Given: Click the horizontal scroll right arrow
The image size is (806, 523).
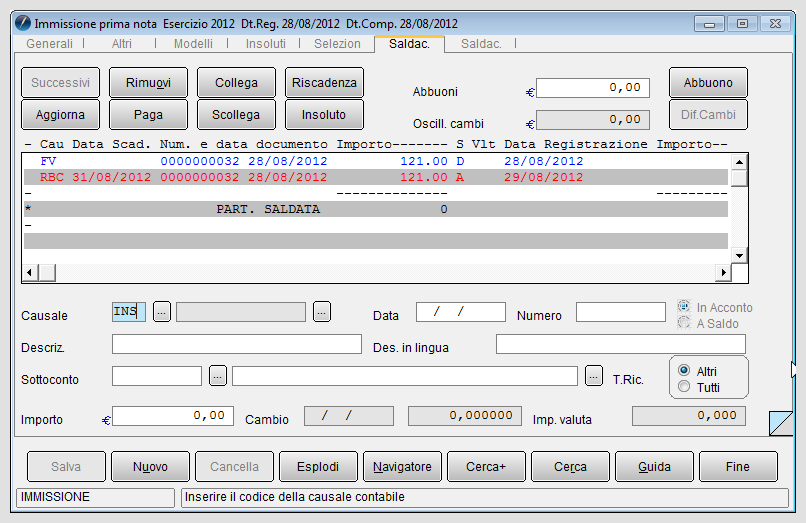Looking at the screenshot, I should point(723,273).
